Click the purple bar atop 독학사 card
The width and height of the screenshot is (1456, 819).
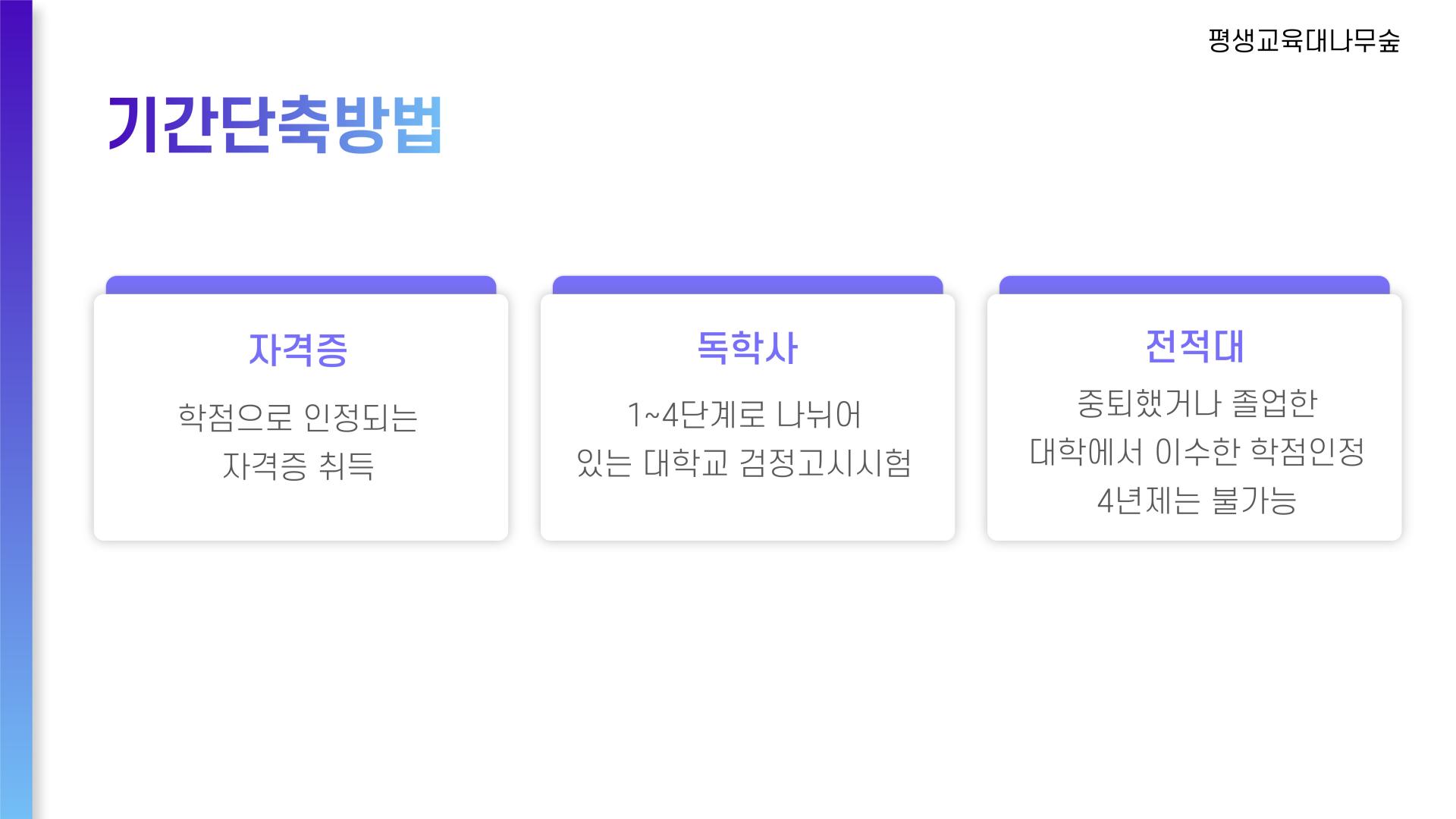[x=748, y=285]
